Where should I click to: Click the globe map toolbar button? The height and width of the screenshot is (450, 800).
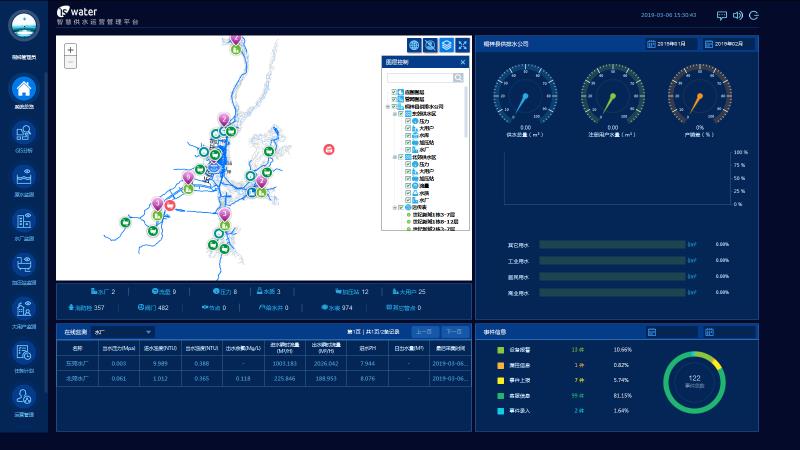coord(414,45)
